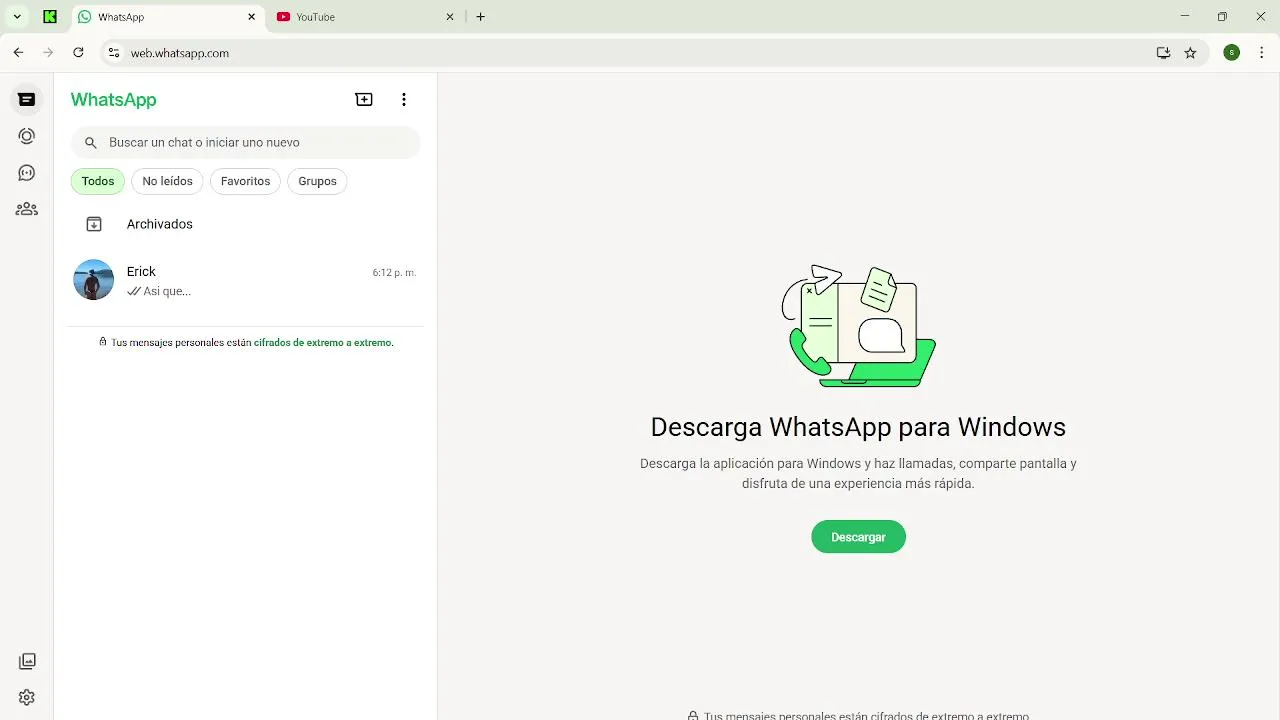Click the WhatsApp download illustration
Viewport: 1280px width, 720px height.
click(x=858, y=326)
